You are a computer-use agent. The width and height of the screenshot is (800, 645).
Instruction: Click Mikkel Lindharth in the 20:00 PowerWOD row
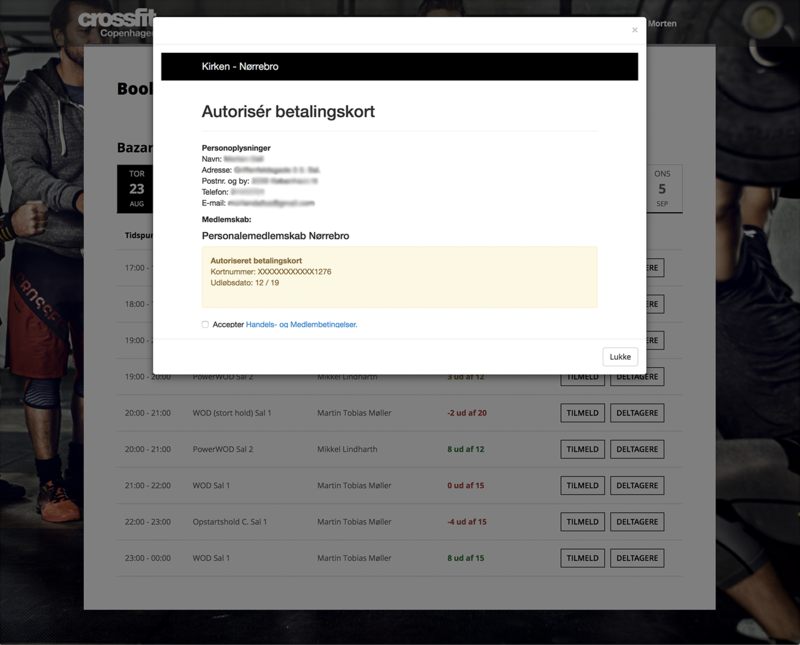(x=347, y=449)
